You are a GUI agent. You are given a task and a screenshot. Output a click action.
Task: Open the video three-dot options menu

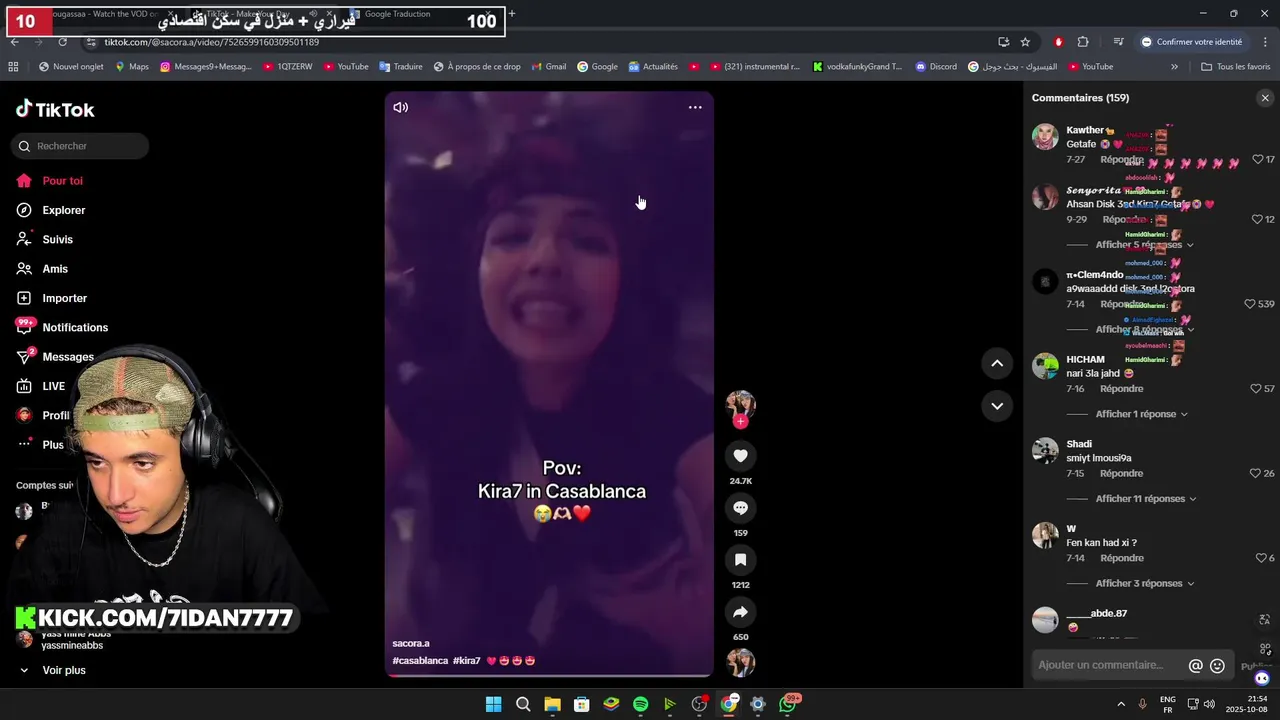(x=695, y=107)
